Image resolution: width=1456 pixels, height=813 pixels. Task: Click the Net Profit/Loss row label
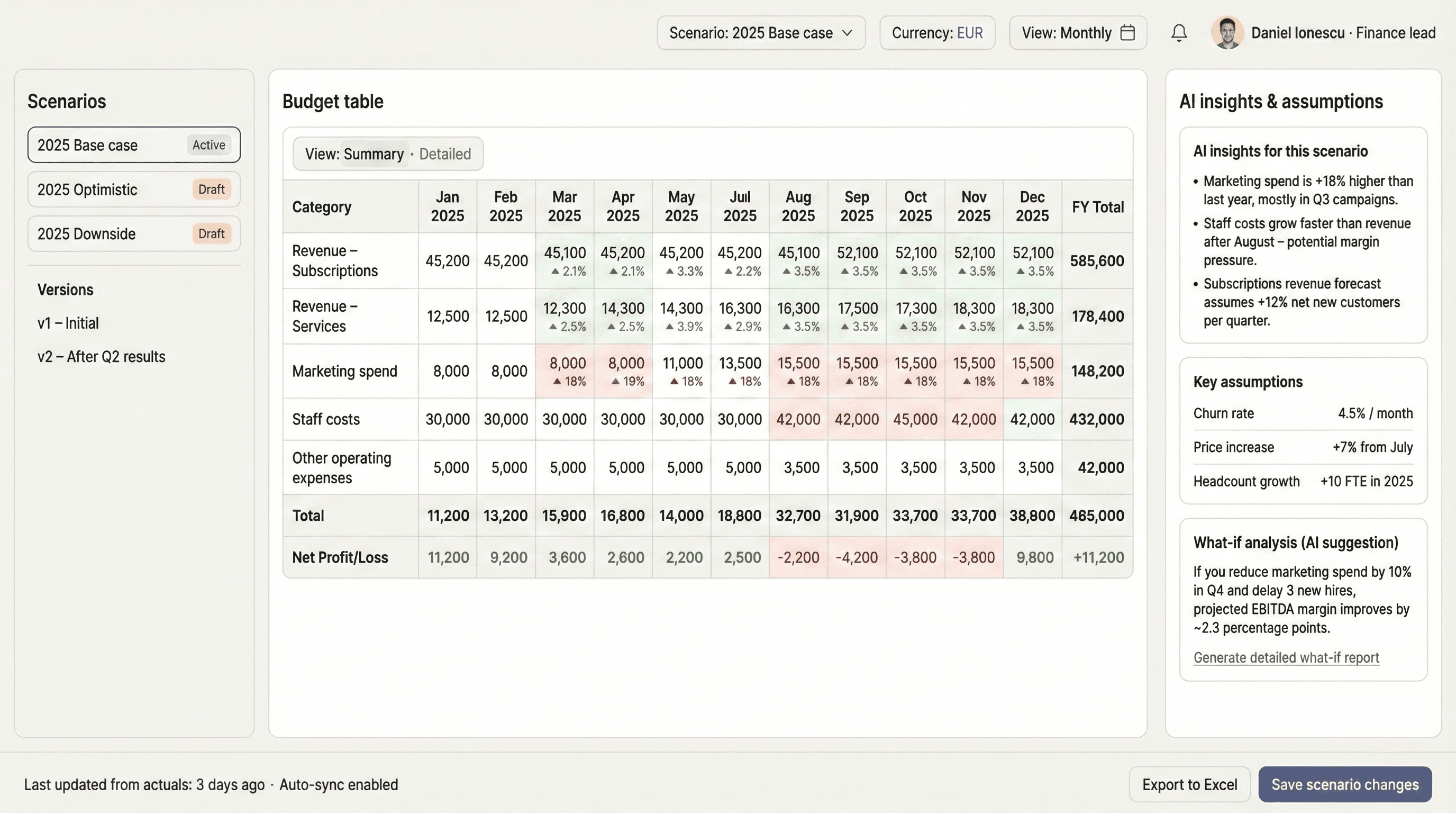click(340, 557)
